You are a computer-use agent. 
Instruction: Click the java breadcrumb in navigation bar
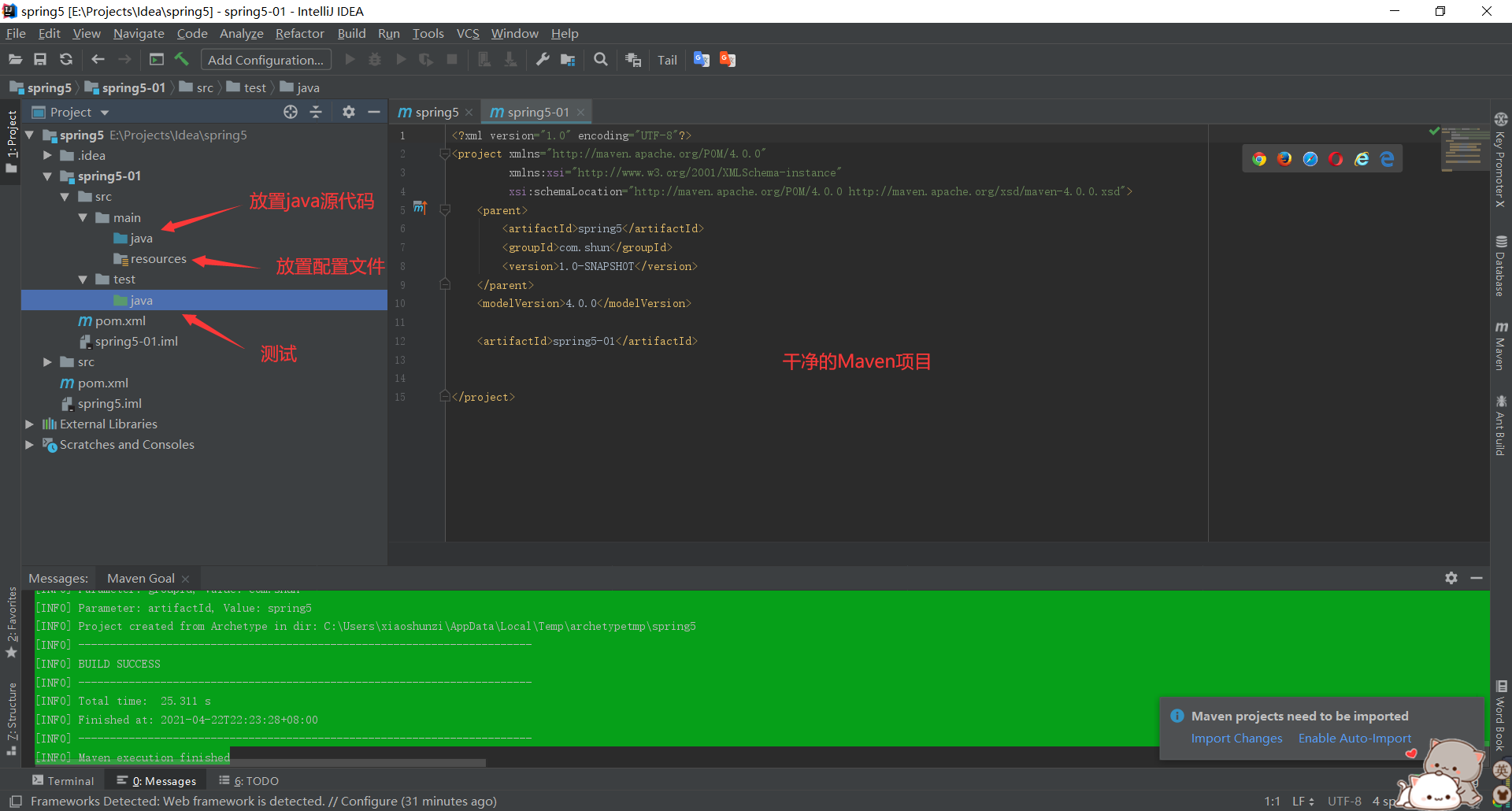(300, 87)
